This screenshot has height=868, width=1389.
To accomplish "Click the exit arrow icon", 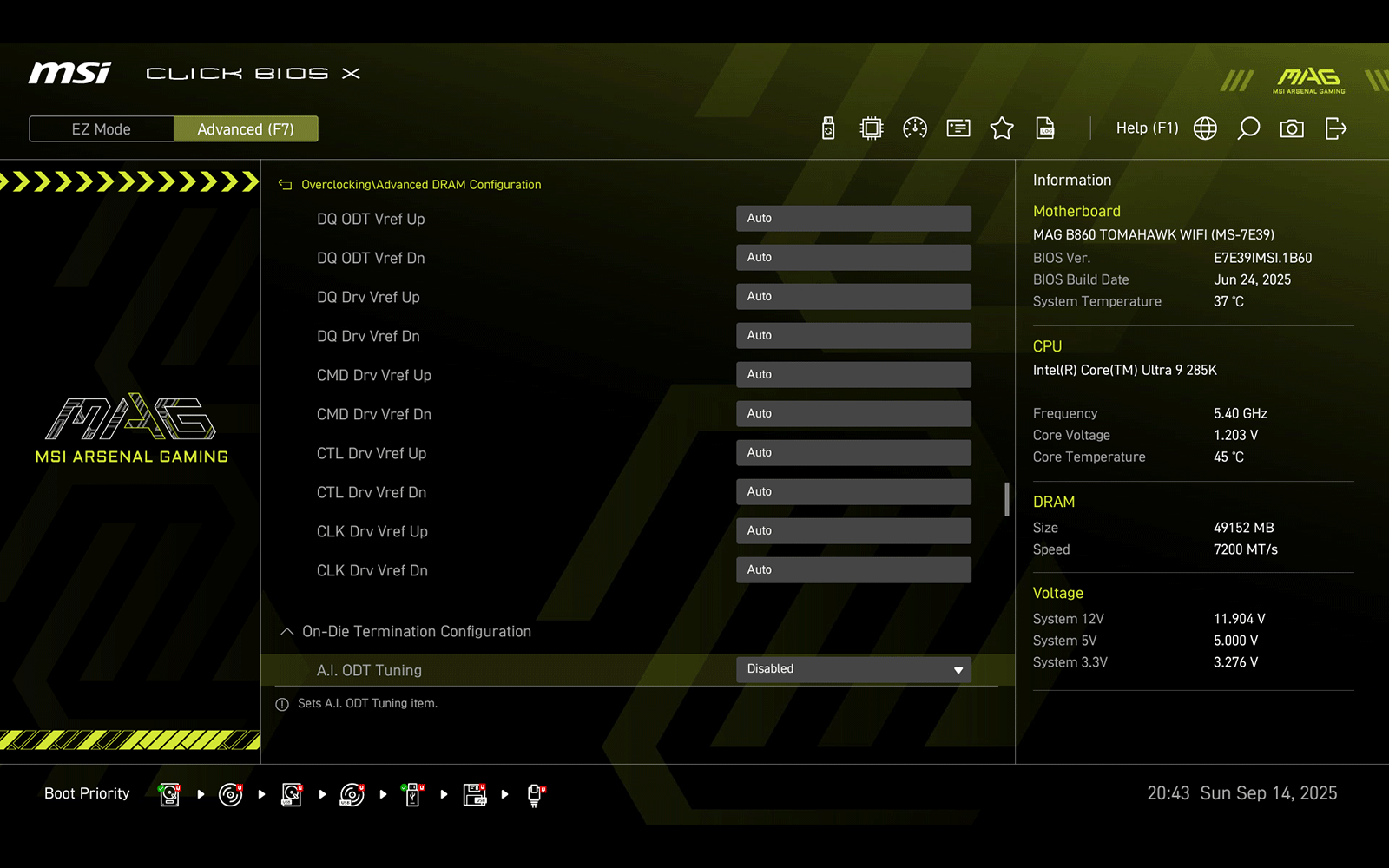I will (1336, 128).
